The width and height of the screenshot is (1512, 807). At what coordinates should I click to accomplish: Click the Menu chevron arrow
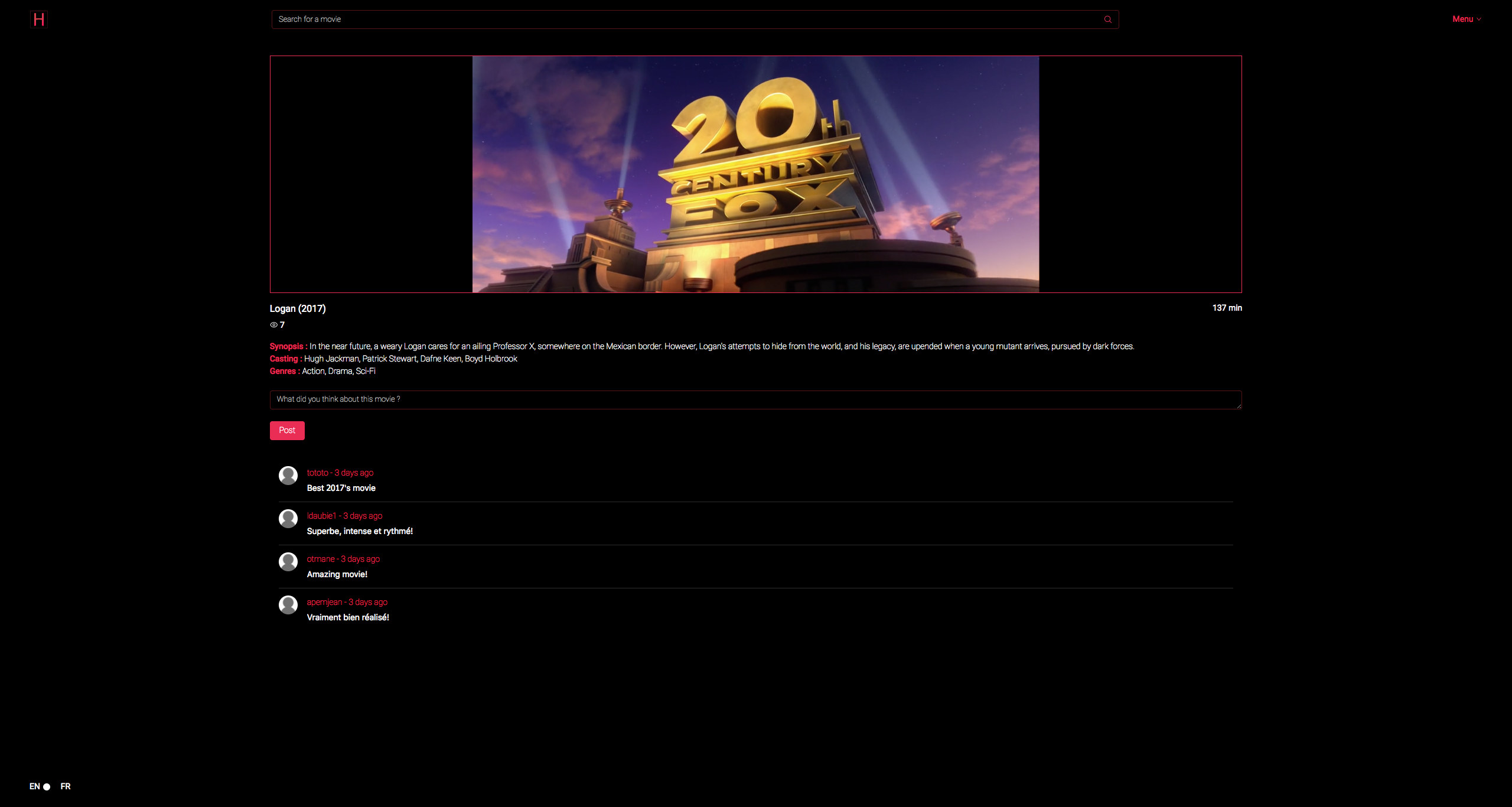1479,19
